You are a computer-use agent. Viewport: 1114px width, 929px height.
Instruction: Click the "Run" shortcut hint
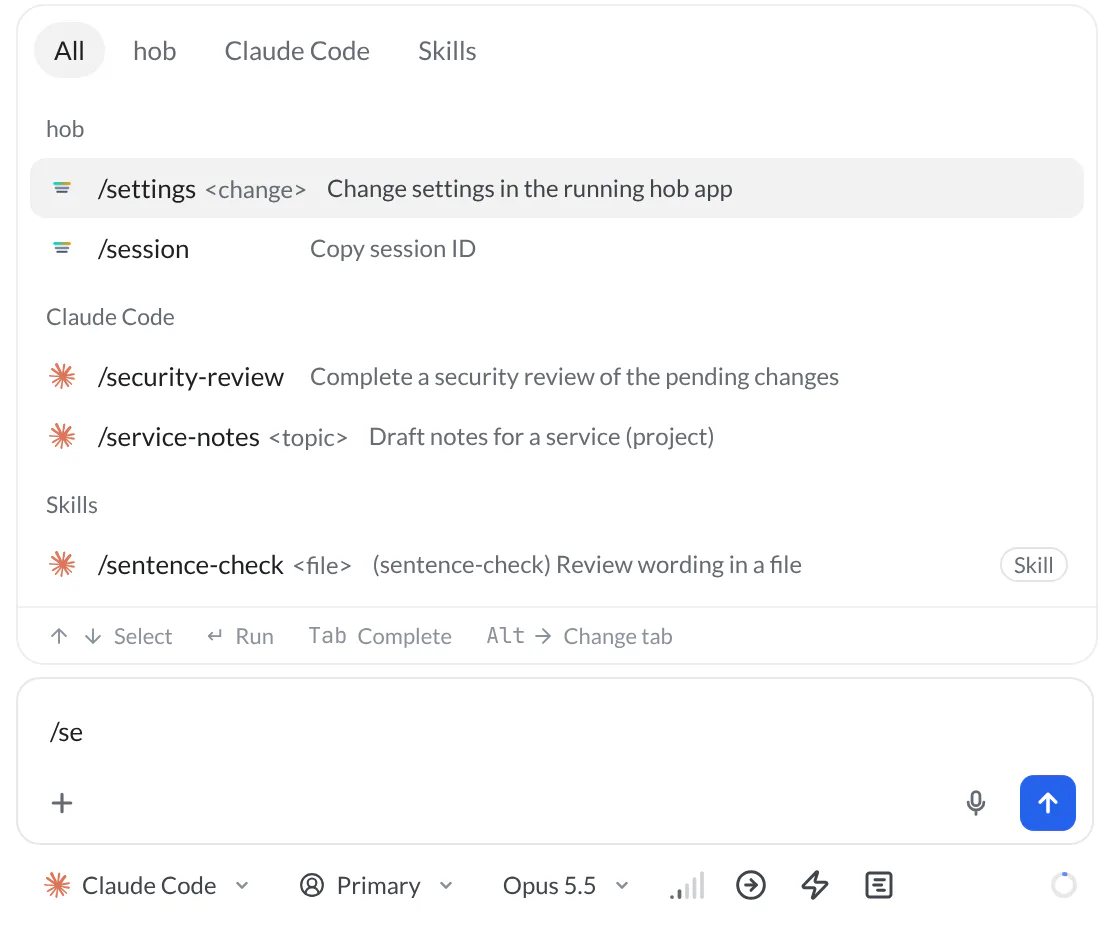tap(240, 636)
